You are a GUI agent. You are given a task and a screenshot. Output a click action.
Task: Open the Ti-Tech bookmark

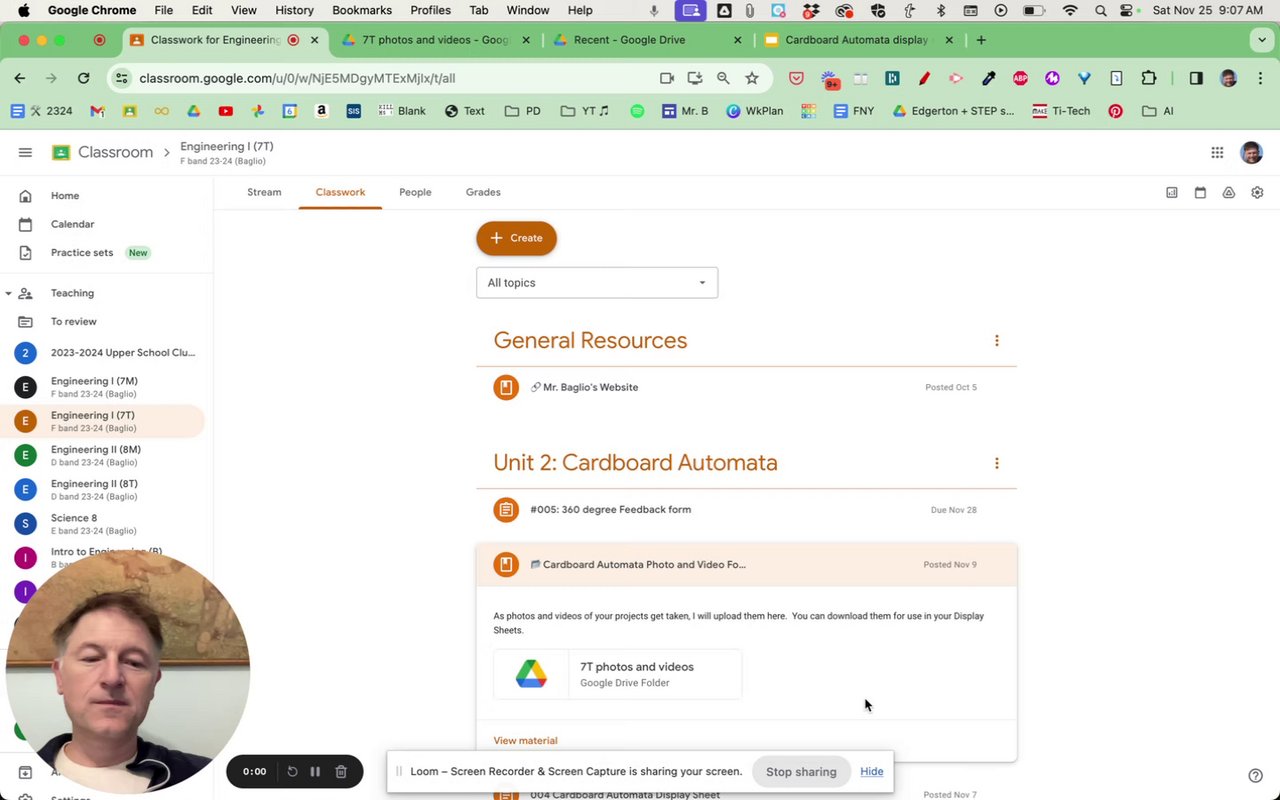(1061, 111)
